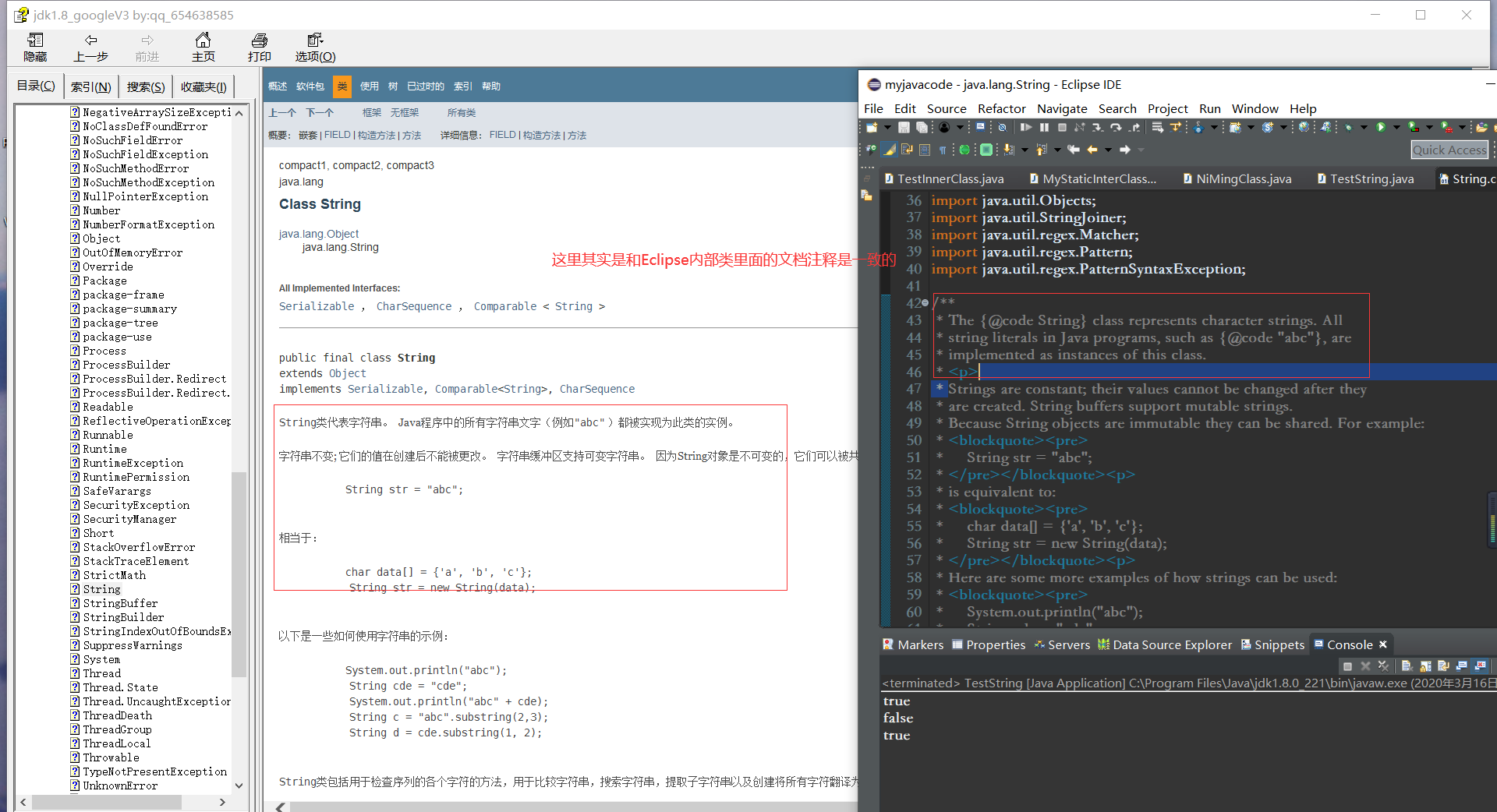Screen dimensions: 1497x812
Task: Click the green Run button in Eclipse toolbar
Action: tap(1381, 127)
